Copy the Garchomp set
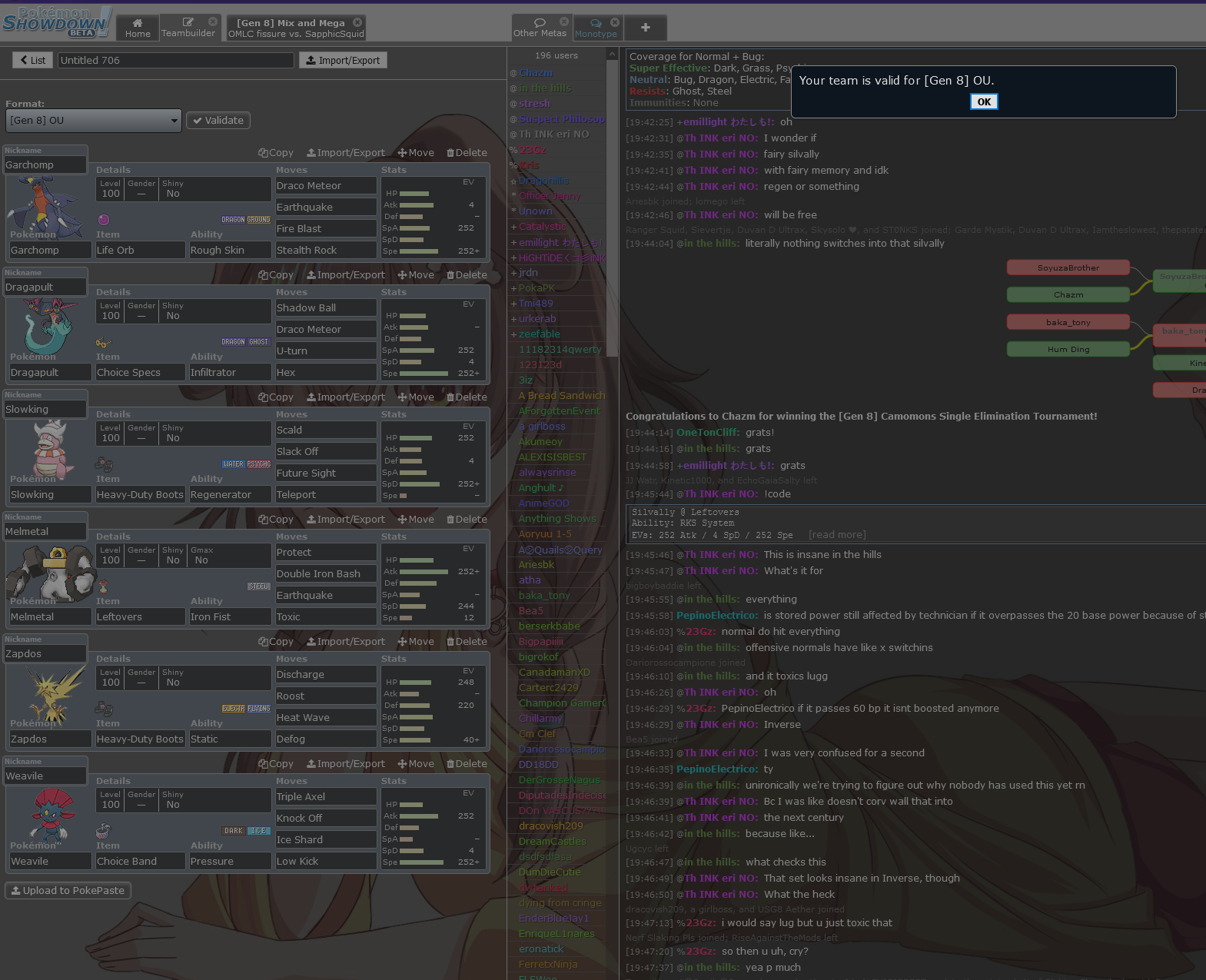 point(276,153)
